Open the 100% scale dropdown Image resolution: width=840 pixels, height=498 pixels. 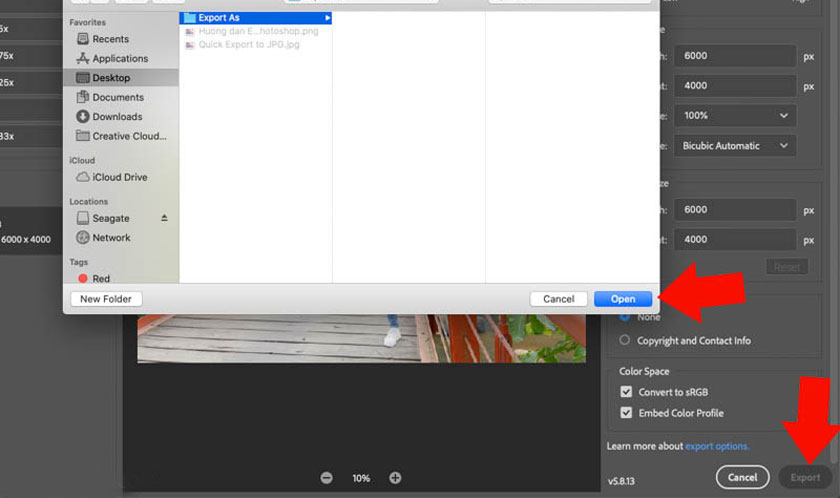pyautogui.click(x=735, y=116)
